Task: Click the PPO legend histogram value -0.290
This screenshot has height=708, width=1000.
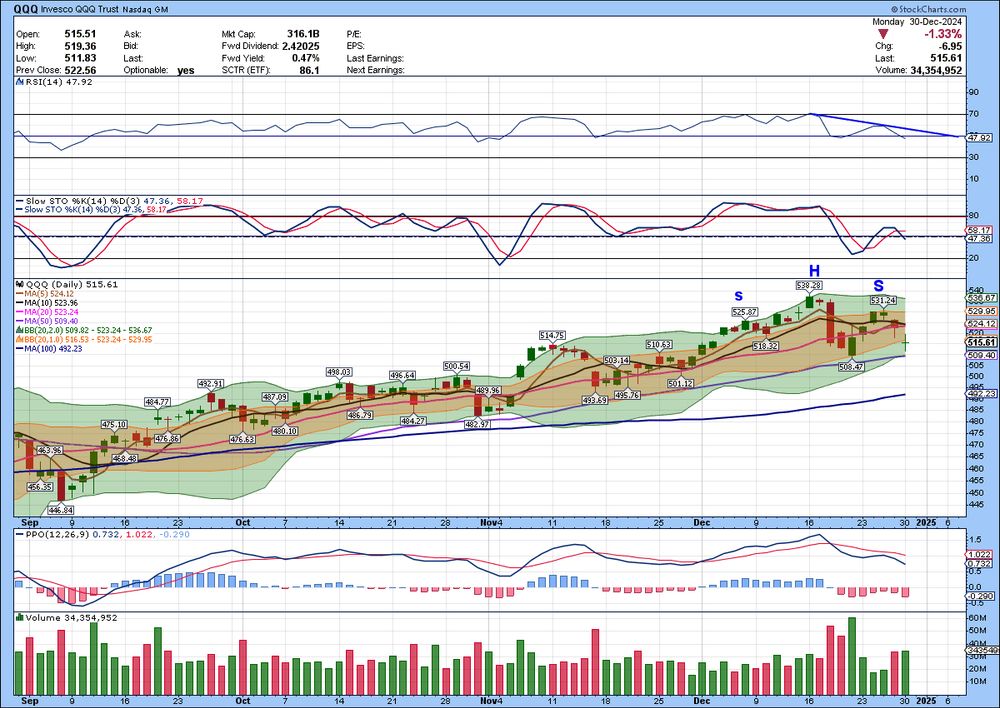Action: coord(173,535)
